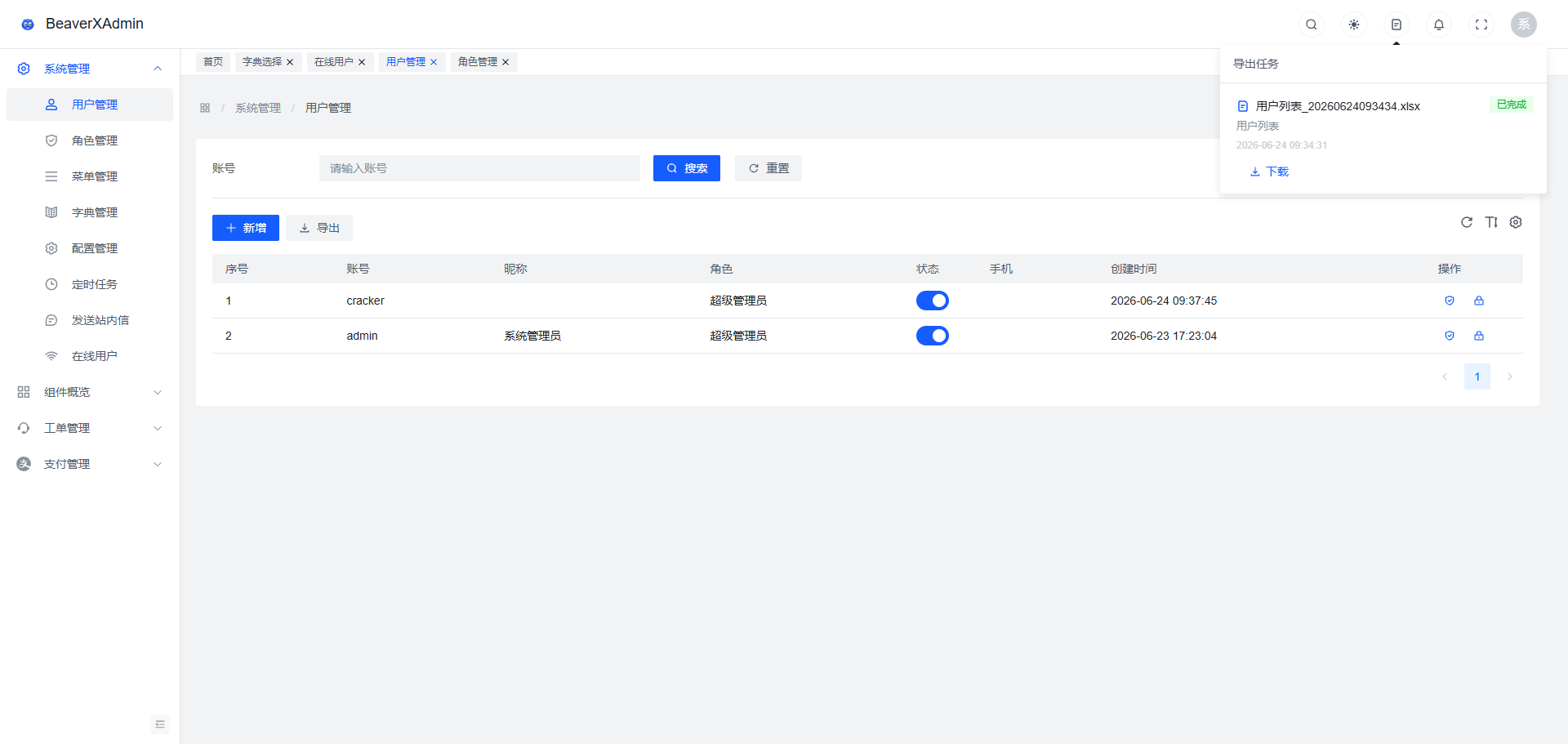Switch to the 在线用户 tab
This screenshot has width=1568, height=744.
(334, 62)
